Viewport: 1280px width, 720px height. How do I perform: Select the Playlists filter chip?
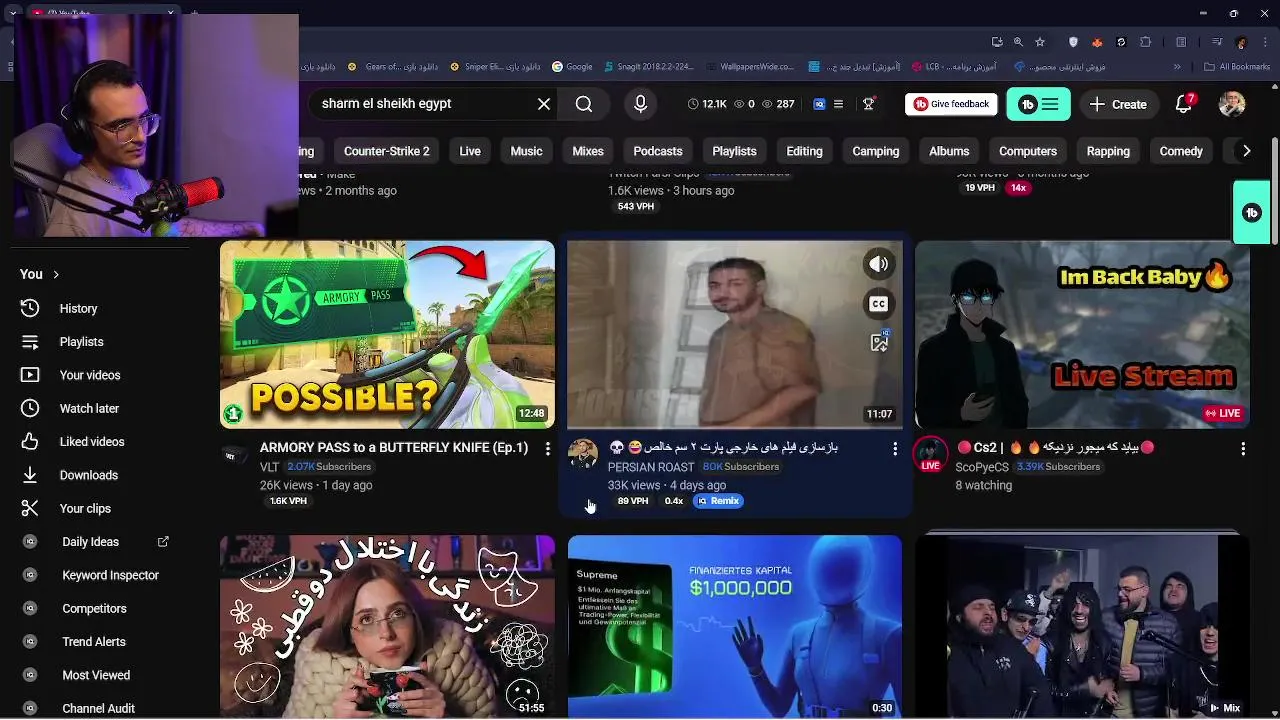(x=734, y=151)
